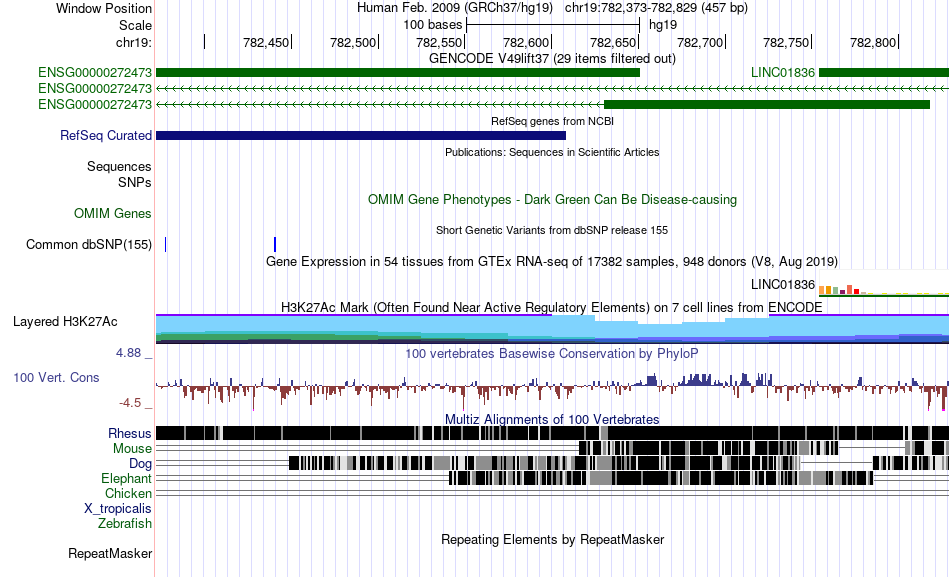The image size is (950, 577).
Task: Click the chr19: ruler label
Action: [134, 42]
